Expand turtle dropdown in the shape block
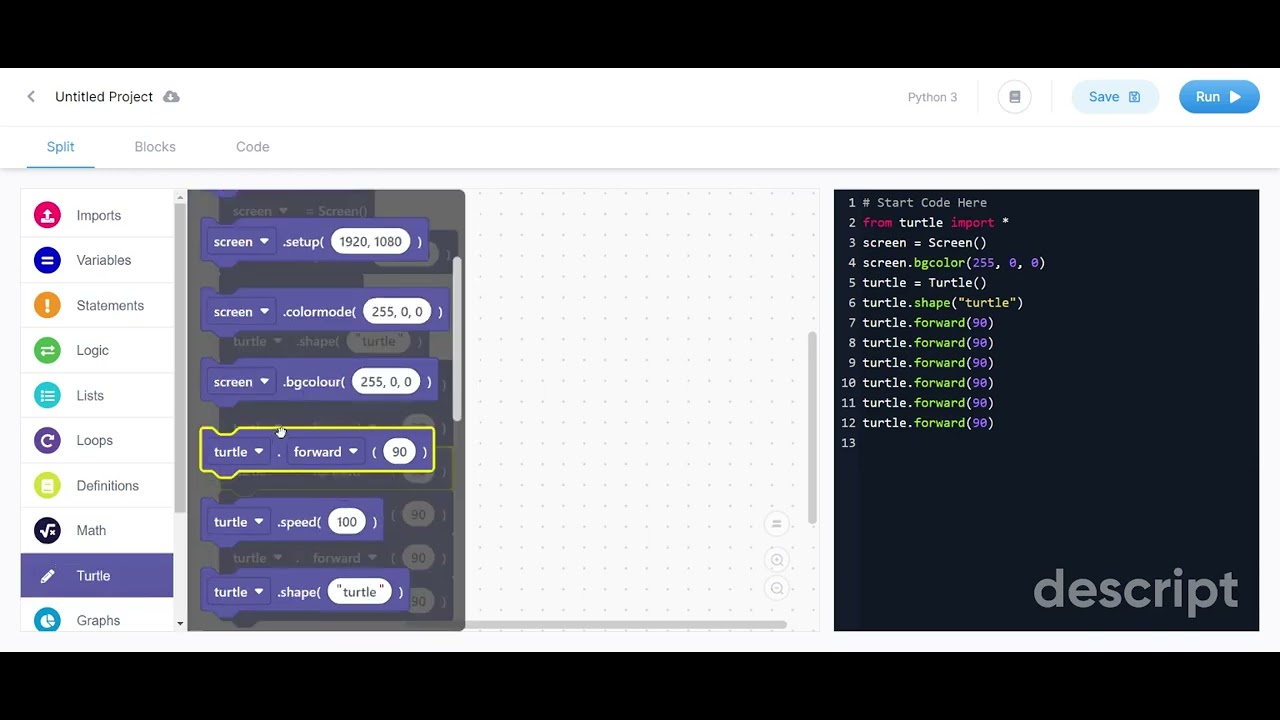The image size is (1280, 720). click(x=239, y=592)
